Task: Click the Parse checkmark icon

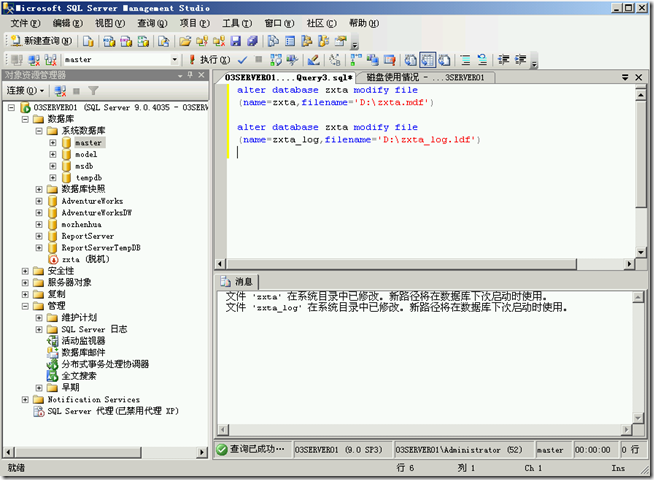Action: tap(242, 60)
